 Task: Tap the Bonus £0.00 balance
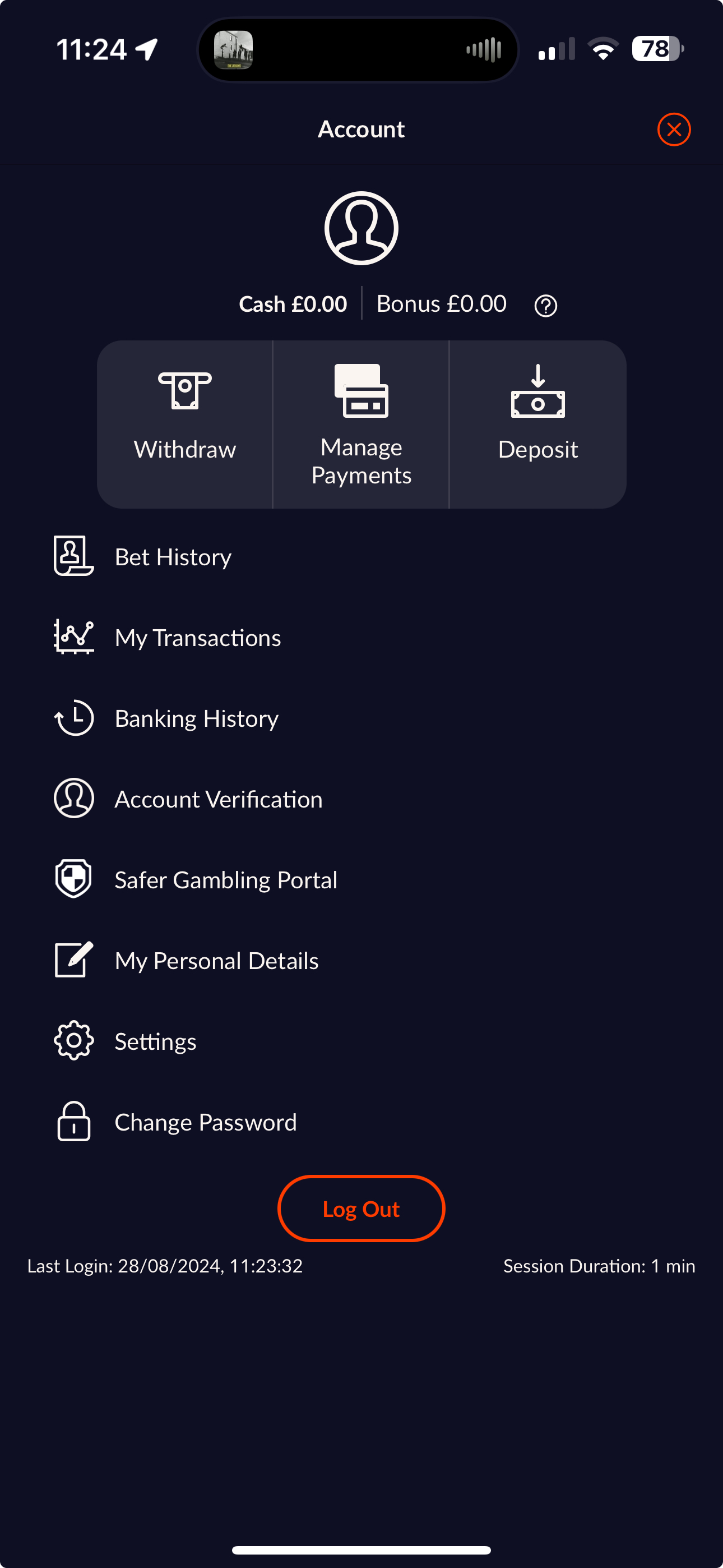[x=441, y=304]
